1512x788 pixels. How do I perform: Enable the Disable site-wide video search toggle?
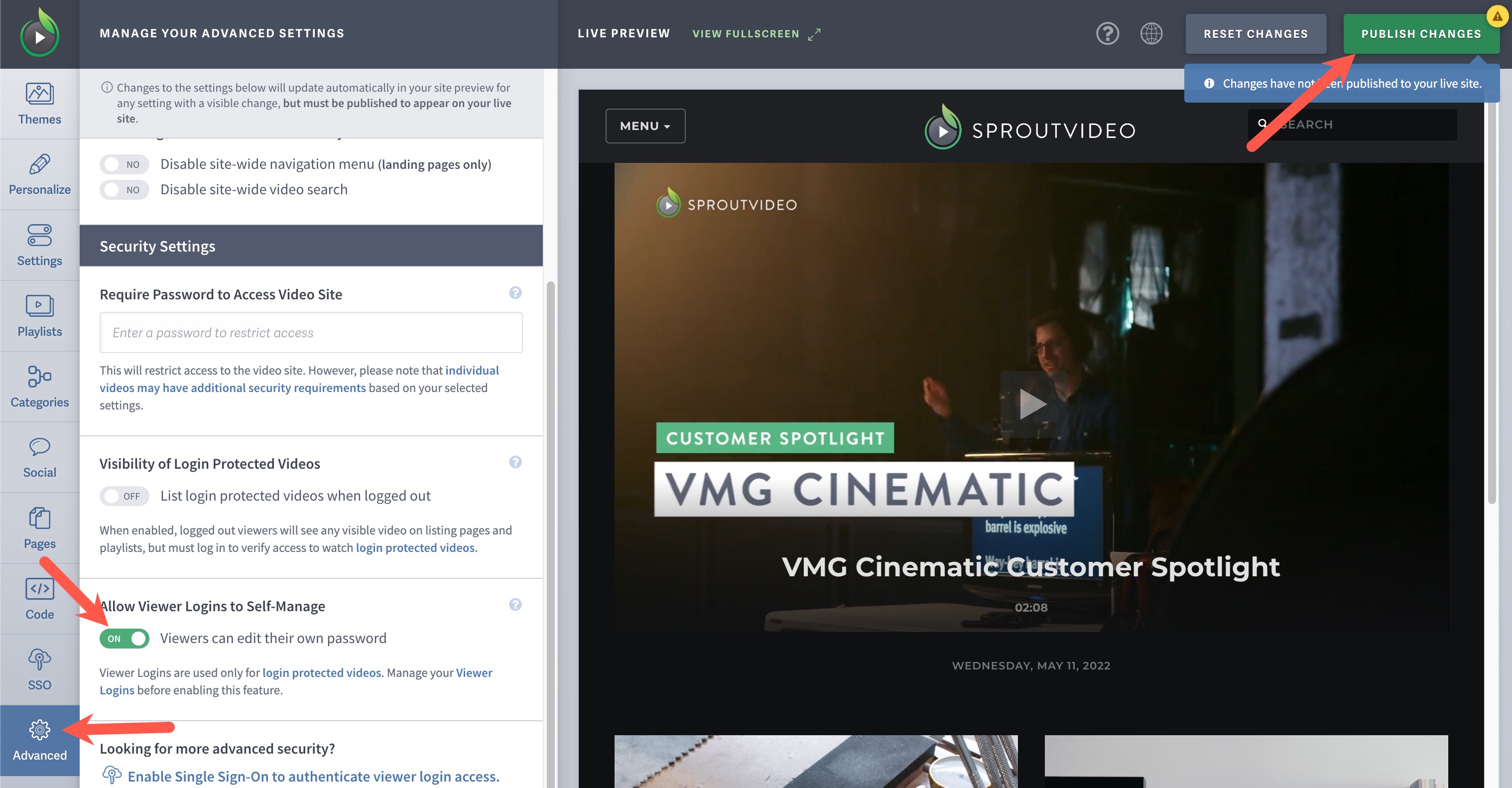pyautogui.click(x=124, y=189)
